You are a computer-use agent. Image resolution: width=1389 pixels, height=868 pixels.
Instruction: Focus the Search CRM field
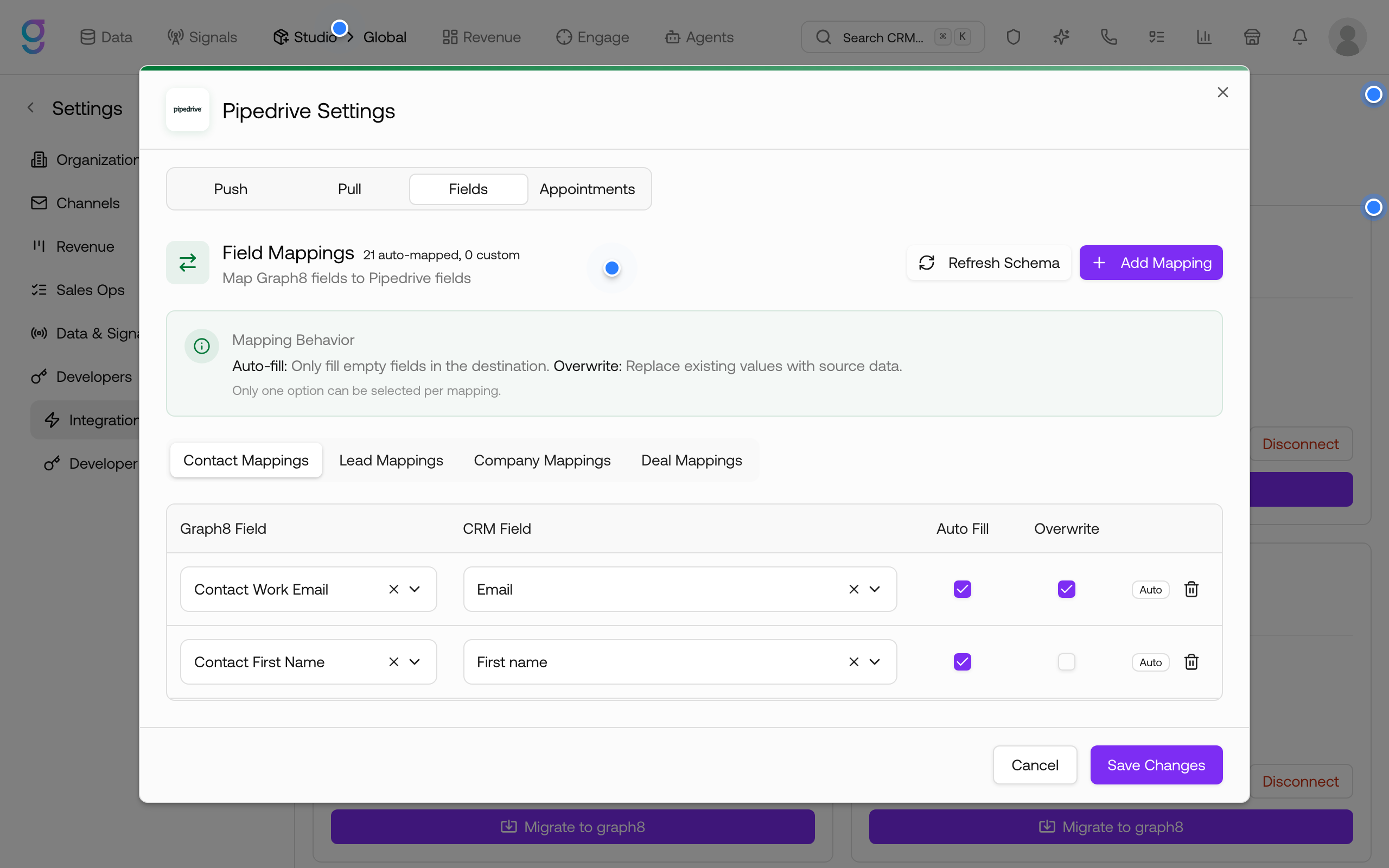[x=893, y=37]
